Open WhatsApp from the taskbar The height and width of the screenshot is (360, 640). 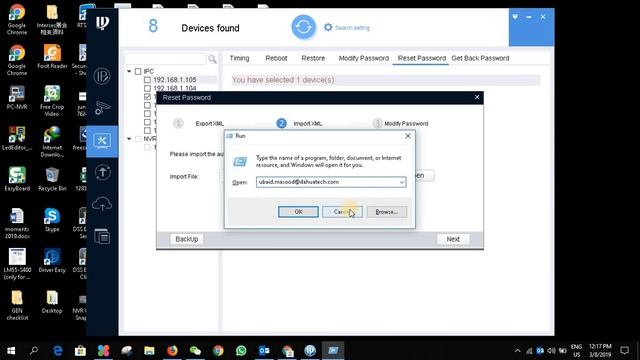click(x=241, y=351)
